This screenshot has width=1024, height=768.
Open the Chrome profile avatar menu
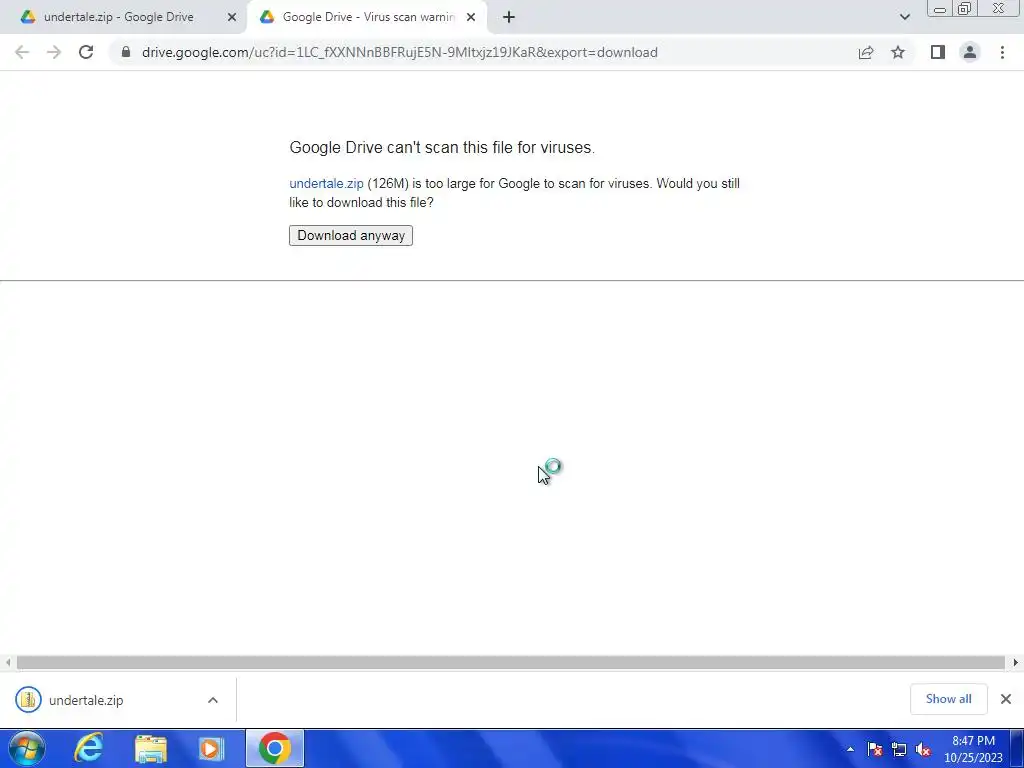click(x=970, y=52)
